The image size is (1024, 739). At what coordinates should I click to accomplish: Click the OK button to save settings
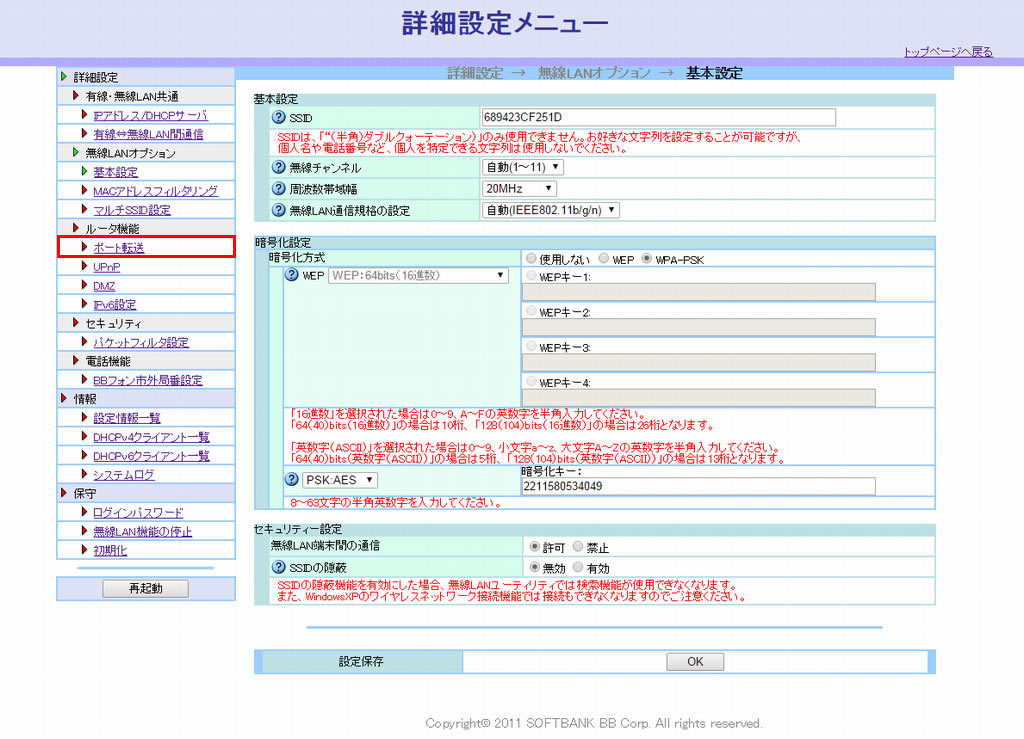[695, 662]
